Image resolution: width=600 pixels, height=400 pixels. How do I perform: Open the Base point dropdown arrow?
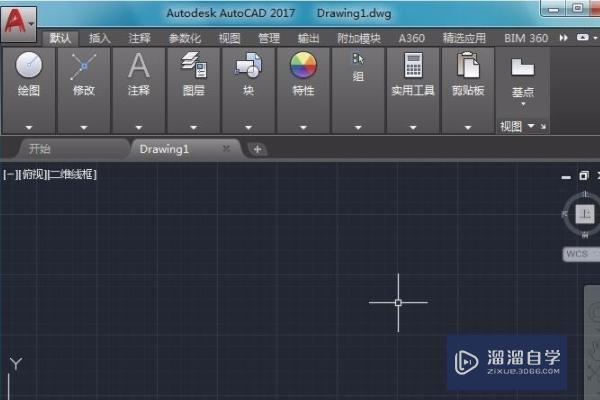click(x=523, y=104)
